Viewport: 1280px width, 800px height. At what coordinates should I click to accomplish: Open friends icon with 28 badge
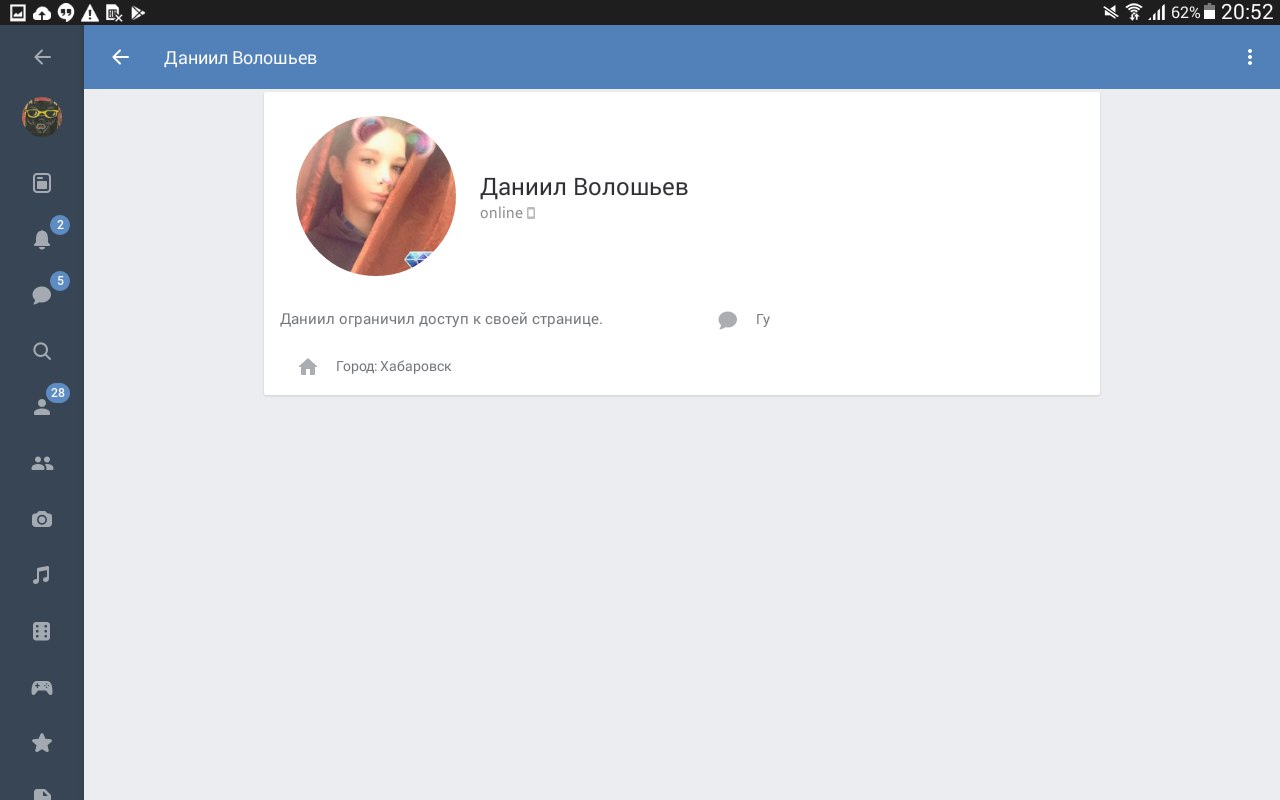point(42,407)
